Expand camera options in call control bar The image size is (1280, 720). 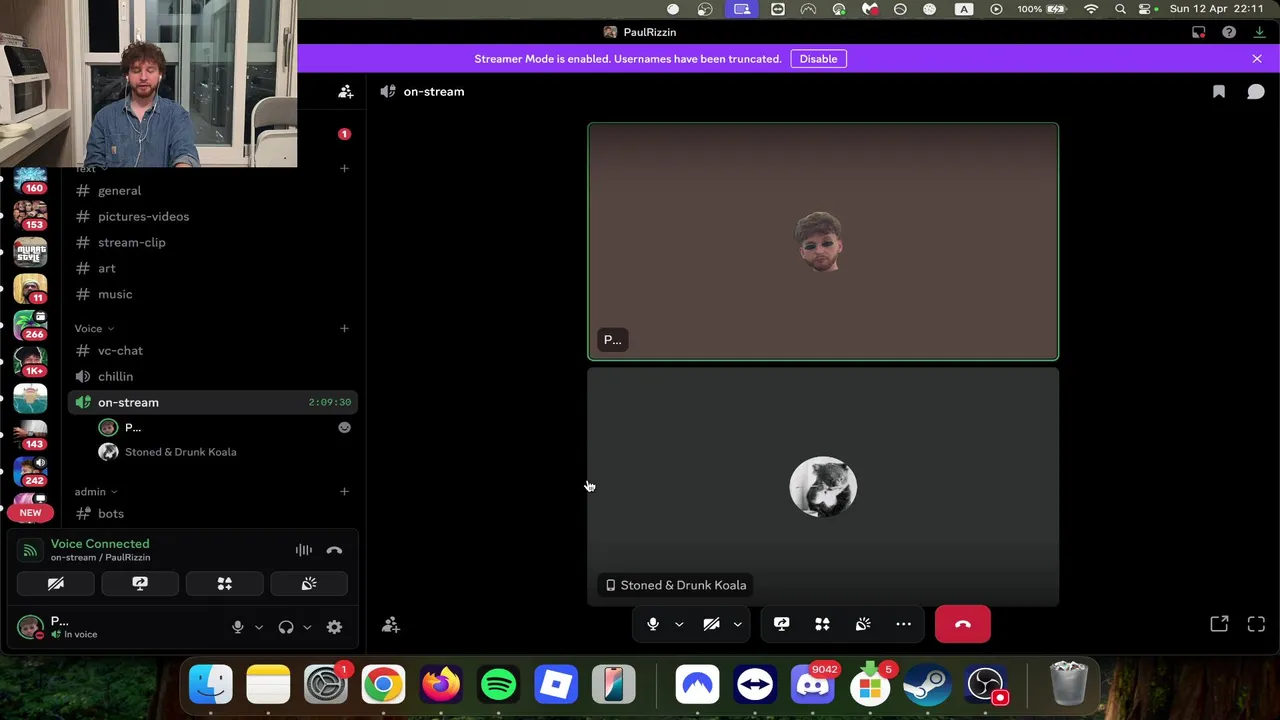[737, 624]
